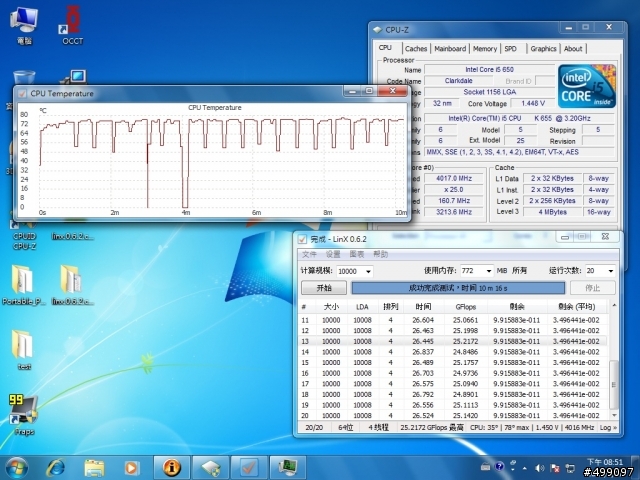640x480 pixels.
Task: Launch the Fraps desktop shortcut
Action: pyautogui.click(x=24, y=415)
